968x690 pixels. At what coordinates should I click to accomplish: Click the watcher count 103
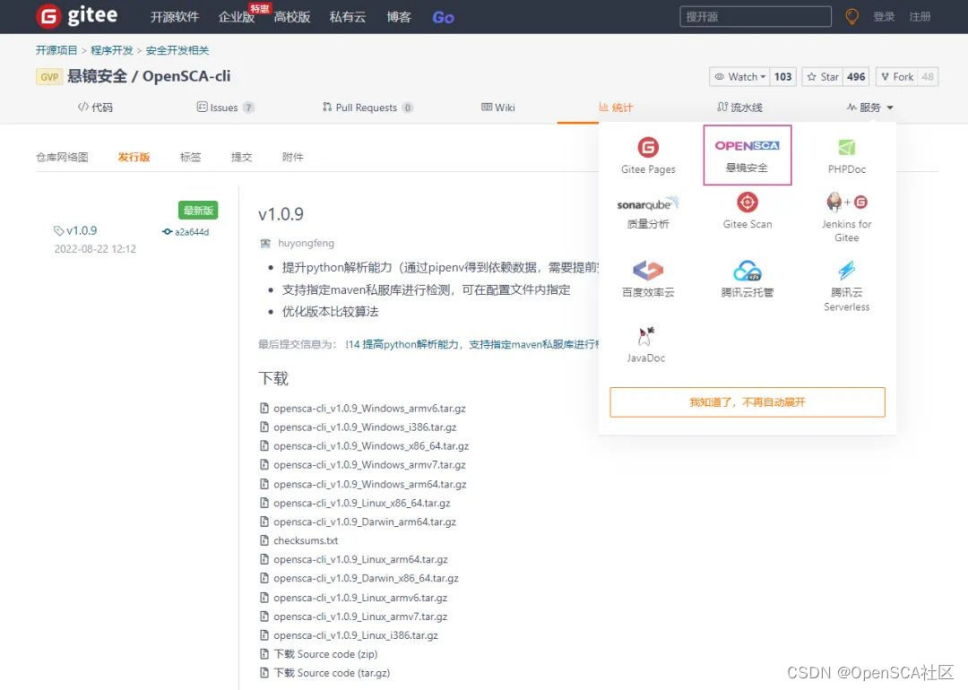(783, 77)
